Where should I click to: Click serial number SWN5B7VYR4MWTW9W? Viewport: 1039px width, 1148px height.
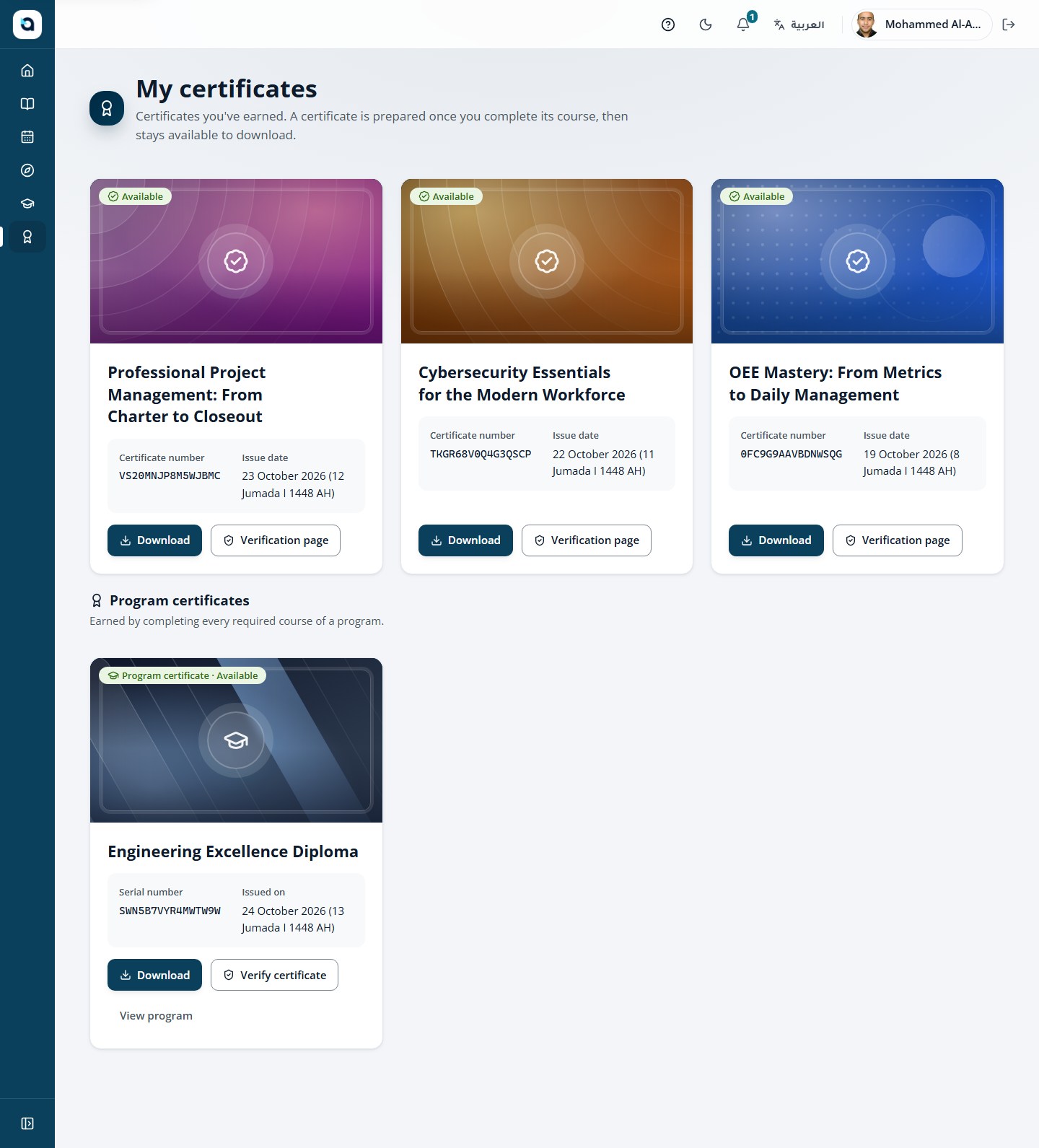170,911
